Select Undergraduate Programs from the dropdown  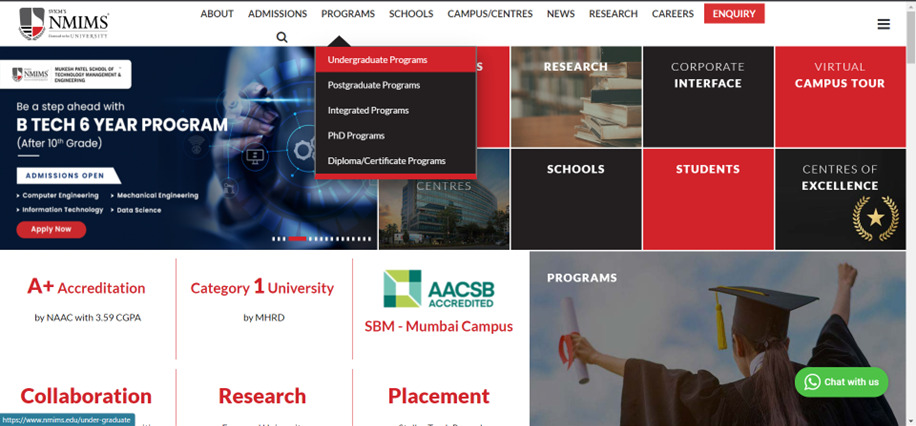point(377,60)
